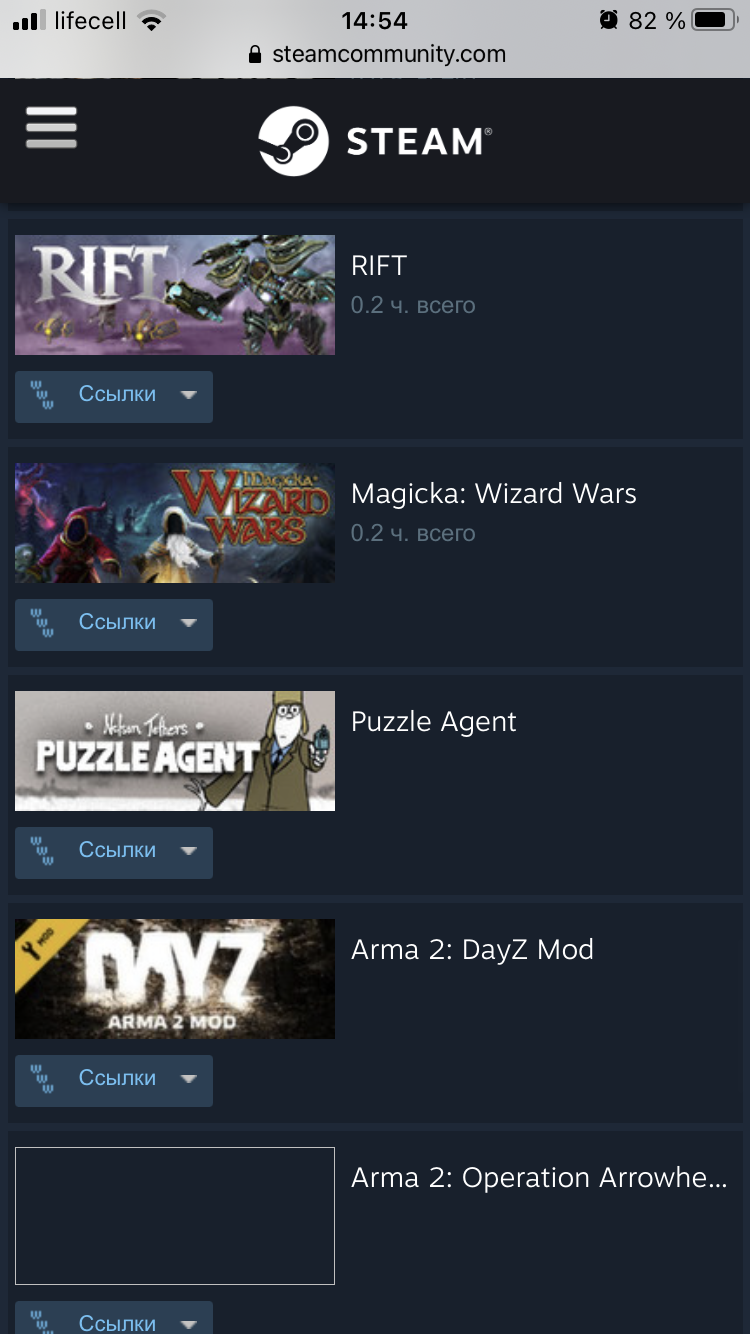Tap the links icon under Puzzle Agent
This screenshot has width=750, height=1334.
[42, 852]
